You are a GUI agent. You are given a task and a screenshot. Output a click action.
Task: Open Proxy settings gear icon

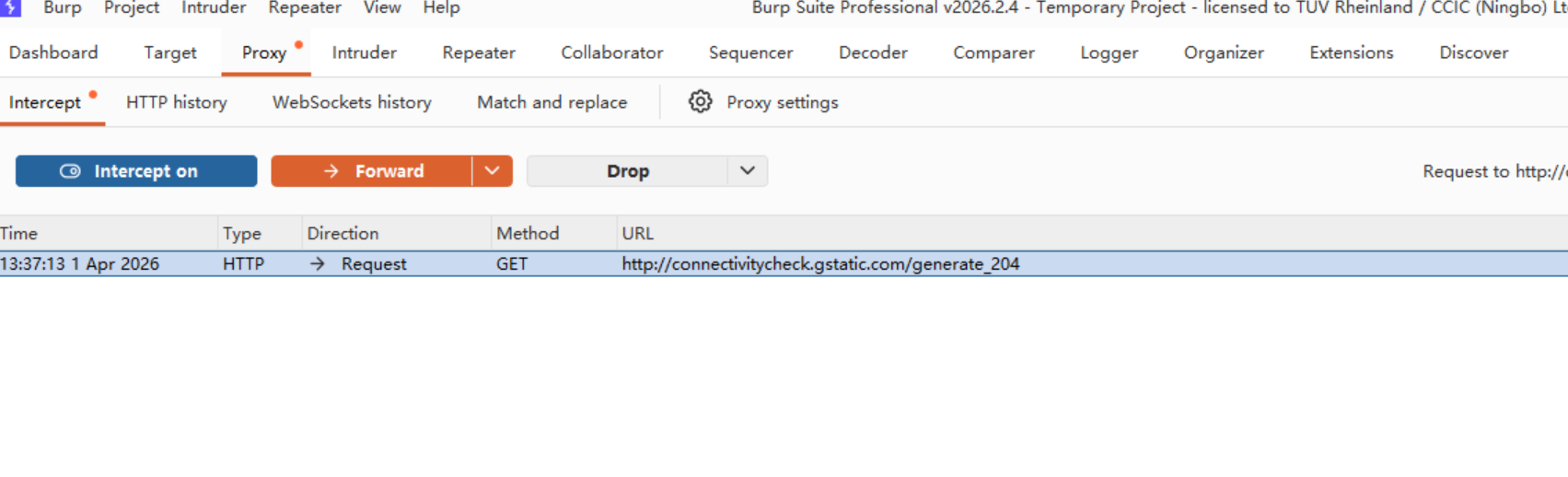[700, 101]
